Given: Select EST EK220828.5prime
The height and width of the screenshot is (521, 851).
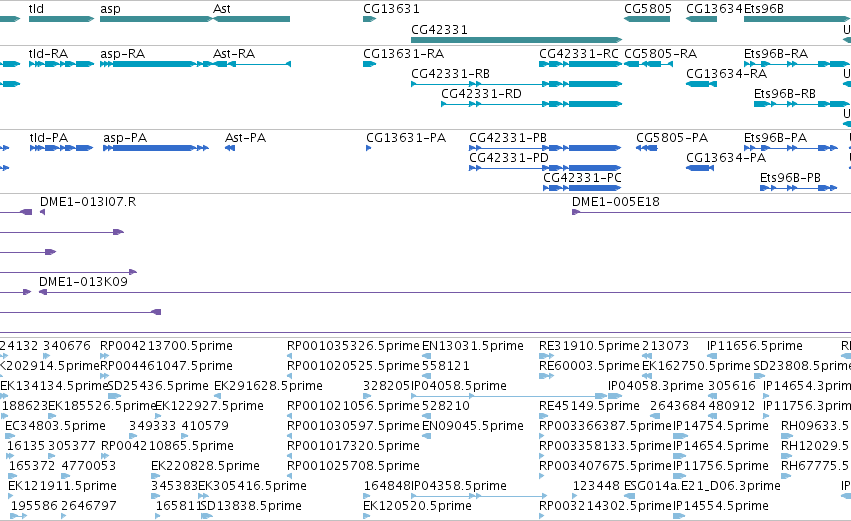Looking at the screenshot, I should [205, 466].
